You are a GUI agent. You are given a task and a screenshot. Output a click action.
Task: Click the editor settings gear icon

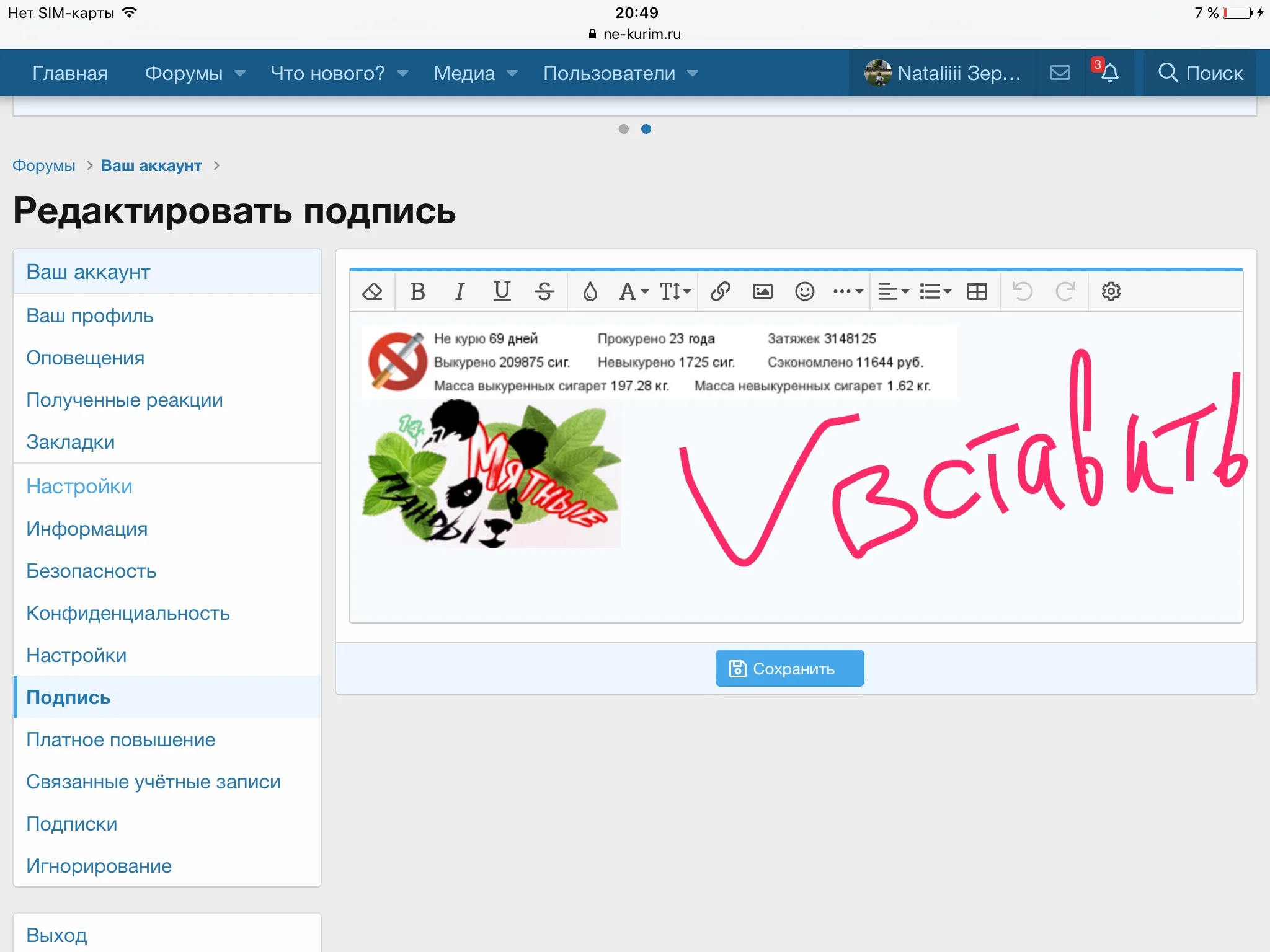pyautogui.click(x=1111, y=291)
